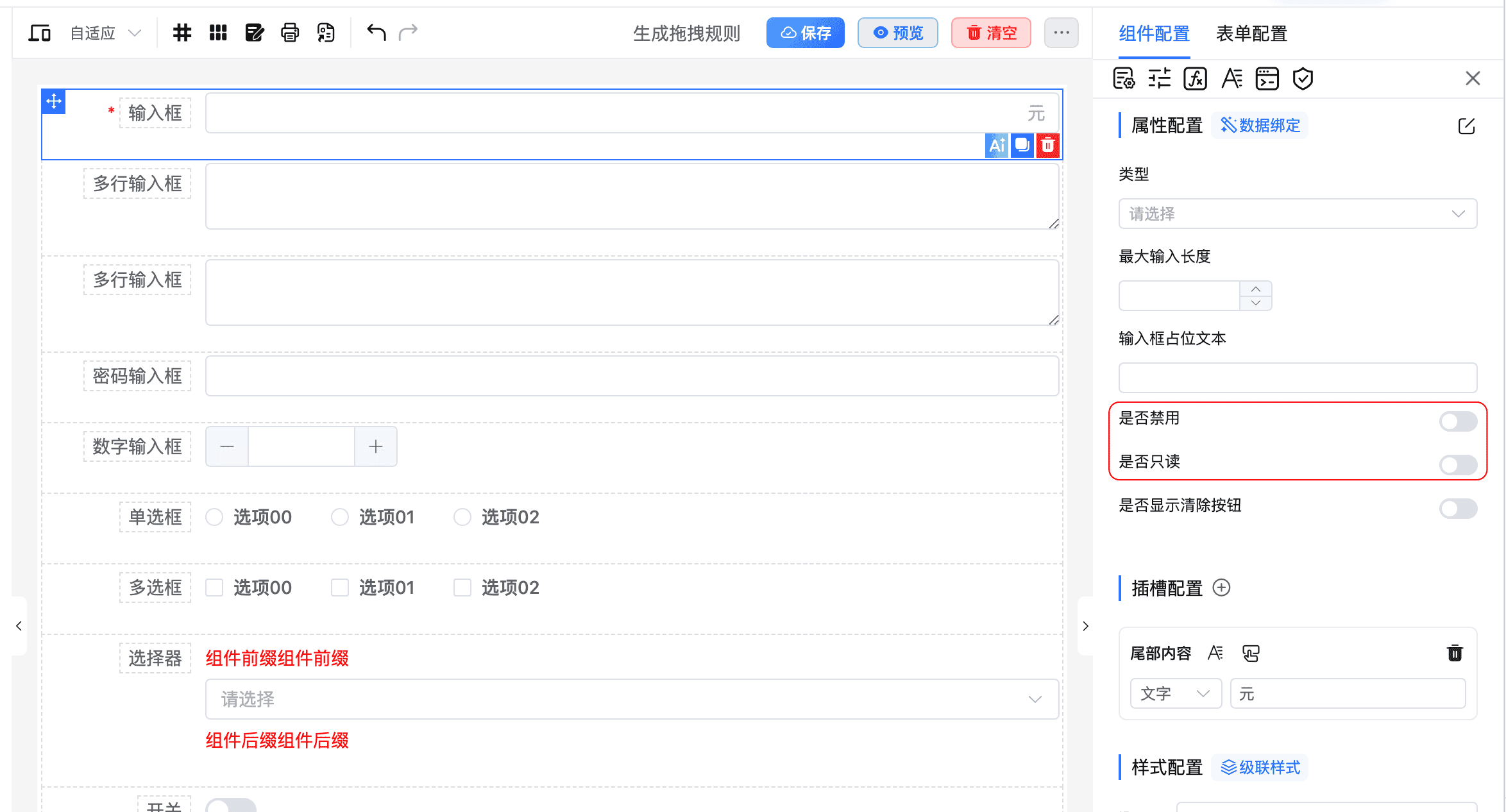Select 单选框 radio 选项02
Viewport: 1506px width, 812px height.
(x=462, y=517)
